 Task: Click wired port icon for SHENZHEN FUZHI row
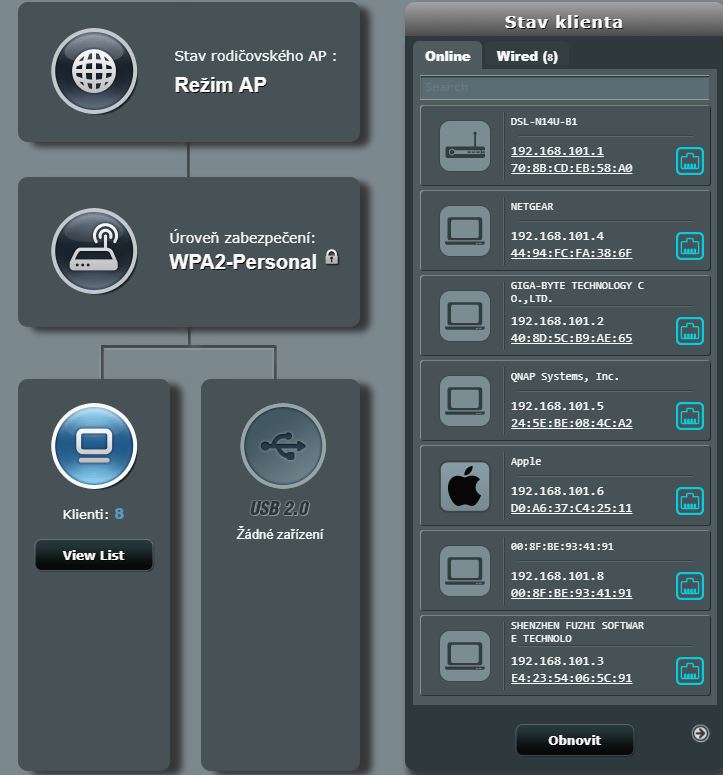(x=690, y=671)
